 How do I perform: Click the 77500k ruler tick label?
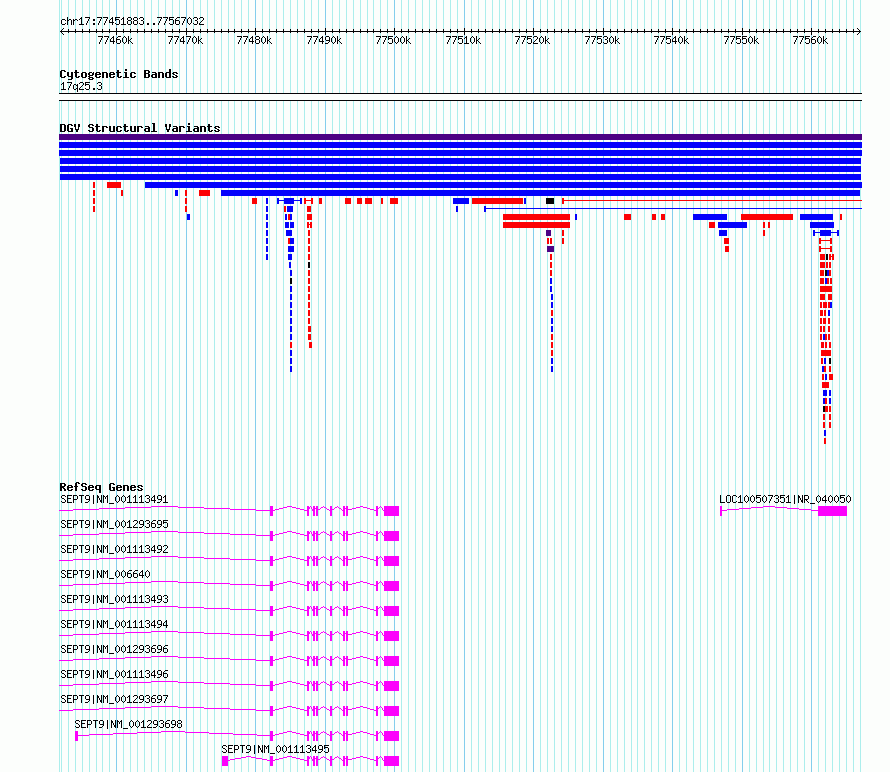coord(393,40)
